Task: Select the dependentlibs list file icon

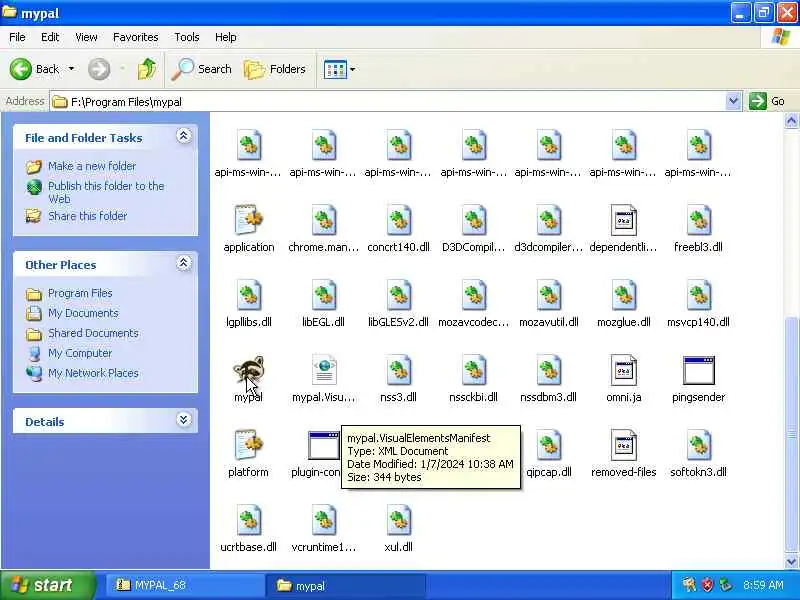Action: pyautogui.click(x=623, y=220)
